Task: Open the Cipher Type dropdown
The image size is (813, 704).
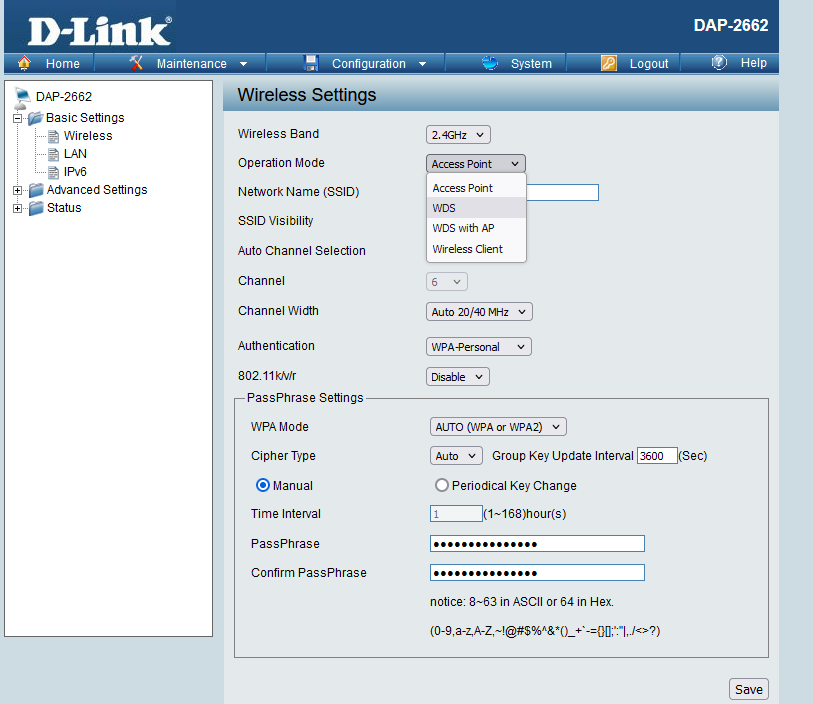Action: 456,456
